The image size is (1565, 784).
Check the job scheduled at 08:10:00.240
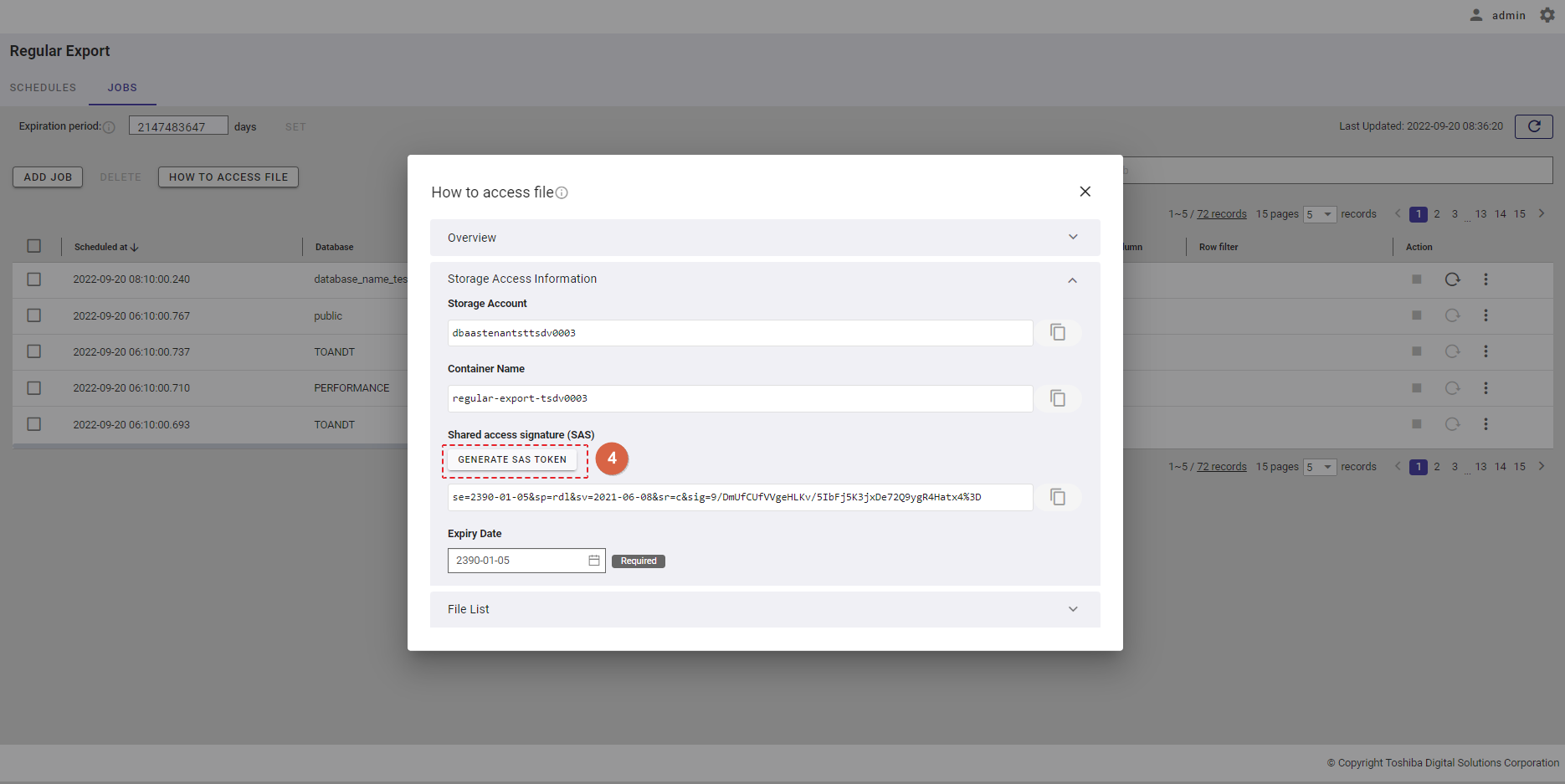34,279
